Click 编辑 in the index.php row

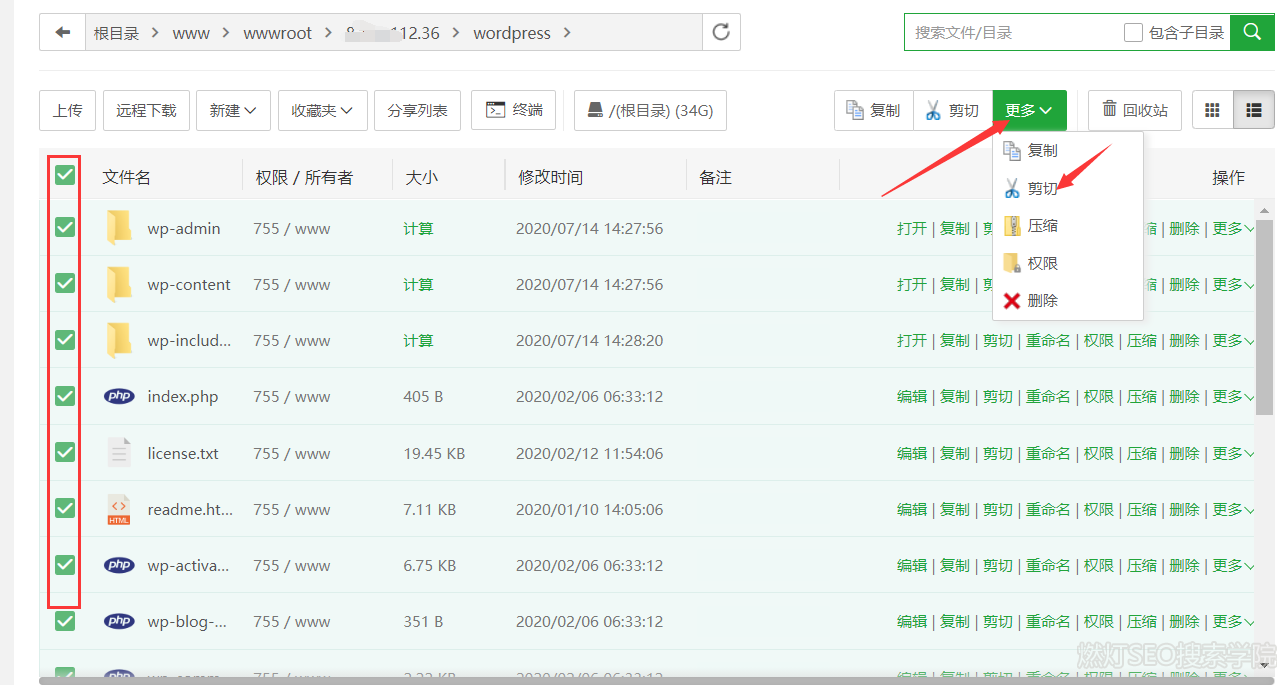pos(912,396)
